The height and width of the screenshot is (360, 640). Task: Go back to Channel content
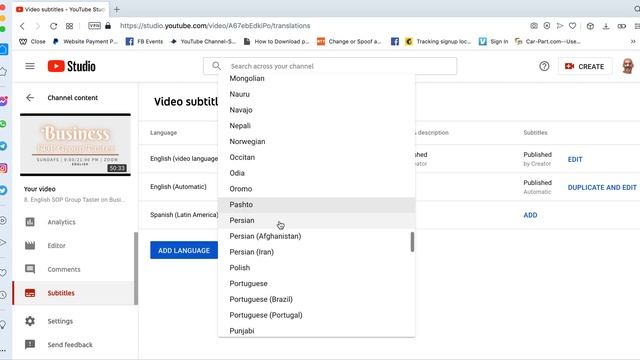tap(30, 98)
